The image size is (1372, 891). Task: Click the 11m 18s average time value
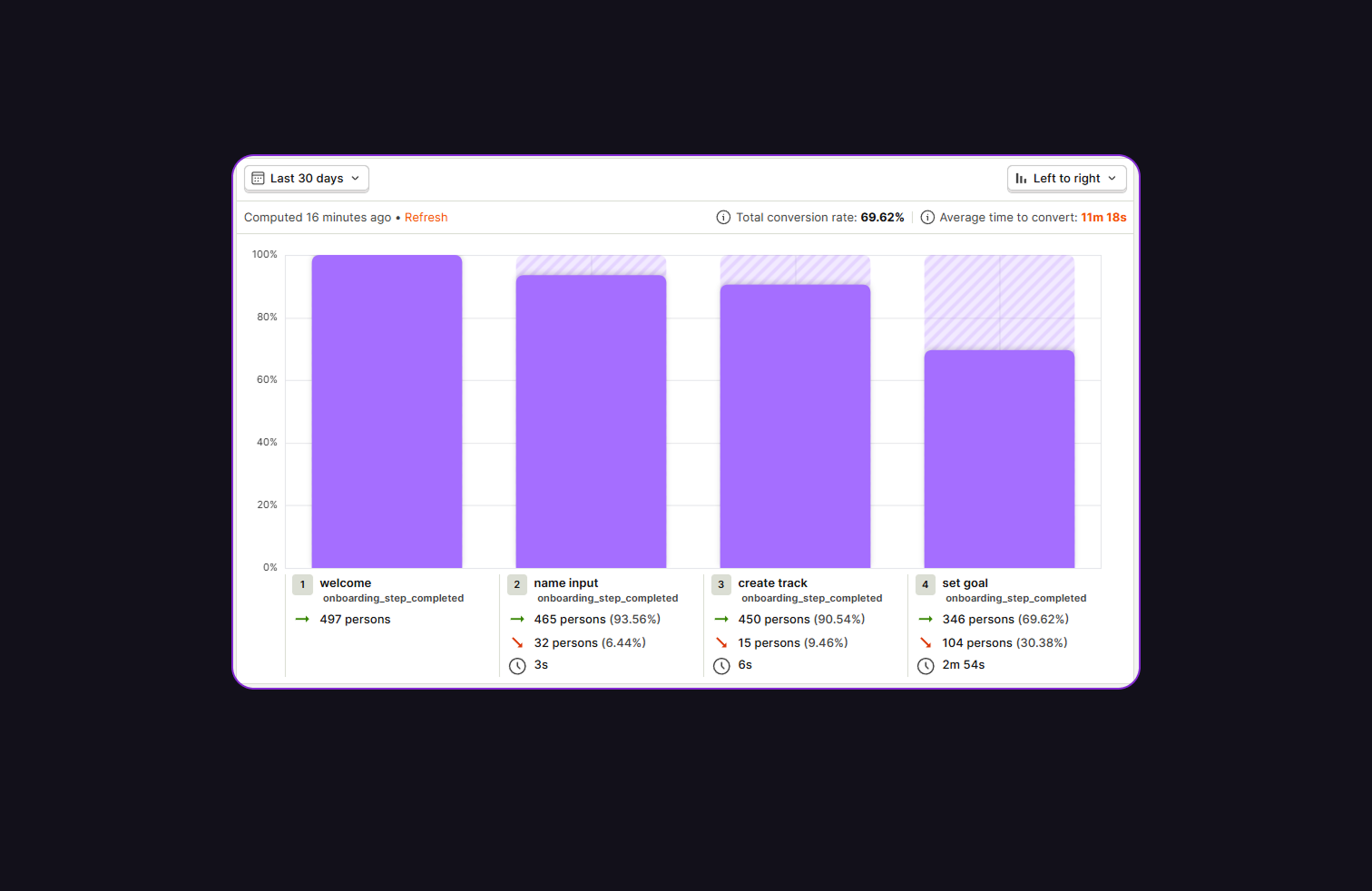(1103, 218)
